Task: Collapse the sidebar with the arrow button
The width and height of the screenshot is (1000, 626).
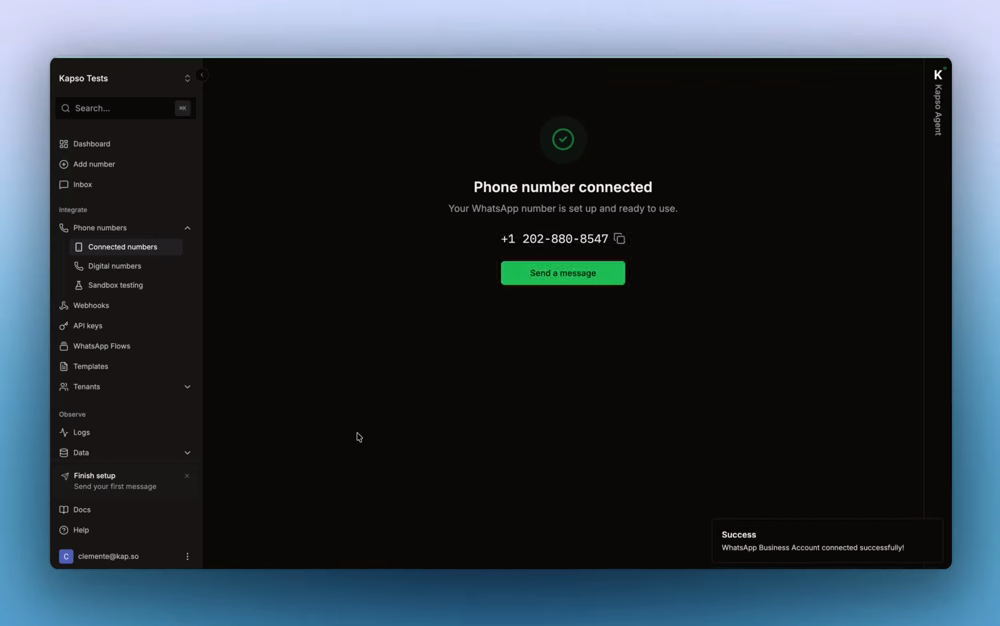Action: click(202, 75)
